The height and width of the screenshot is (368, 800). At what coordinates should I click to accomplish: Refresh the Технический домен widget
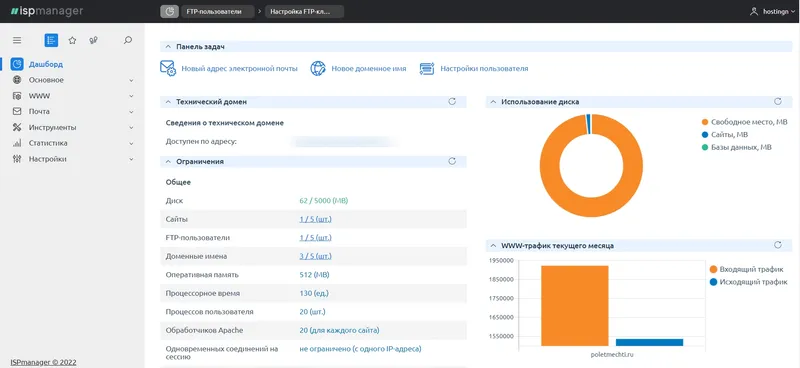coord(452,102)
